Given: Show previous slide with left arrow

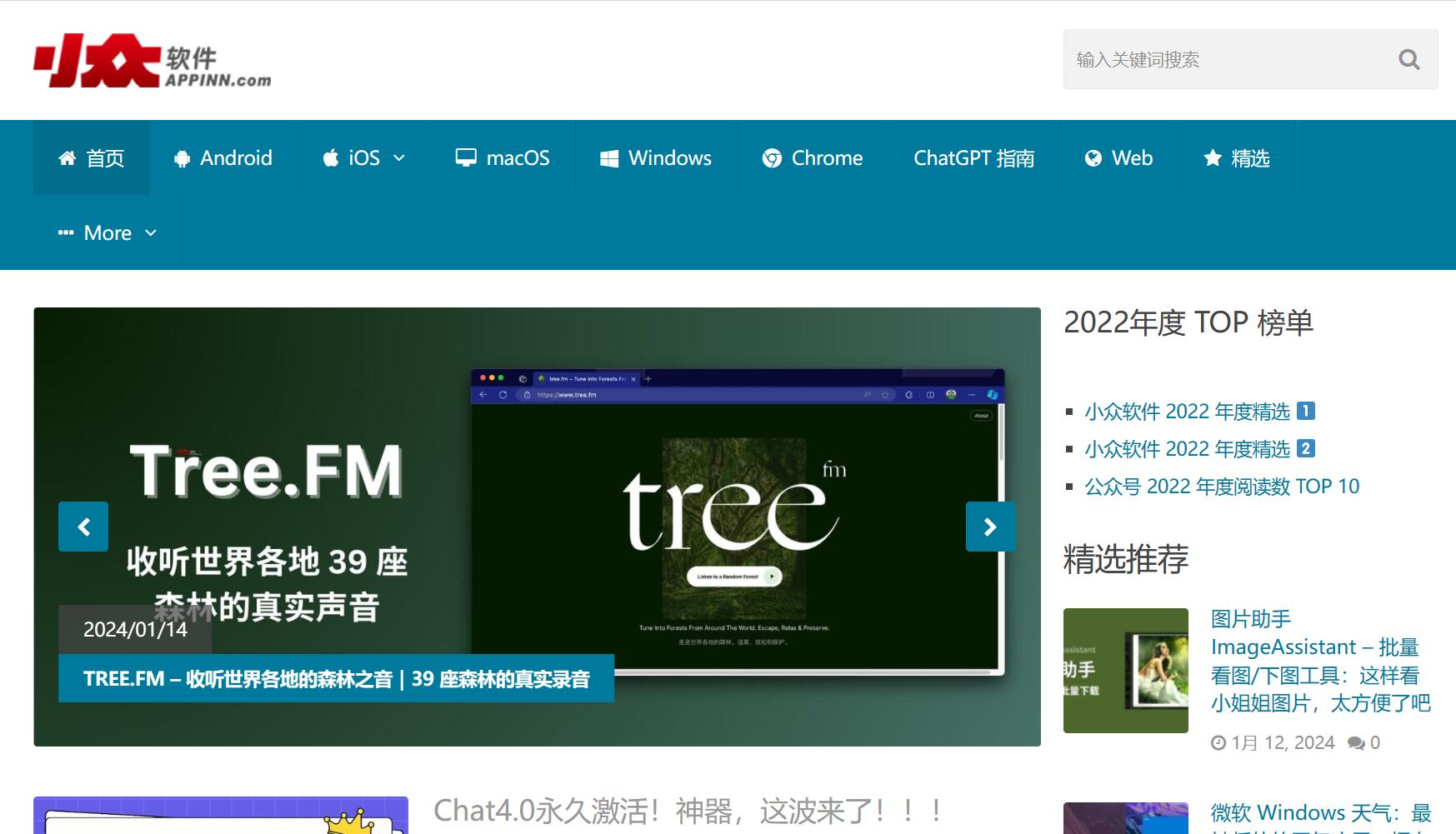Looking at the screenshot, I should [x=83, y=527].
